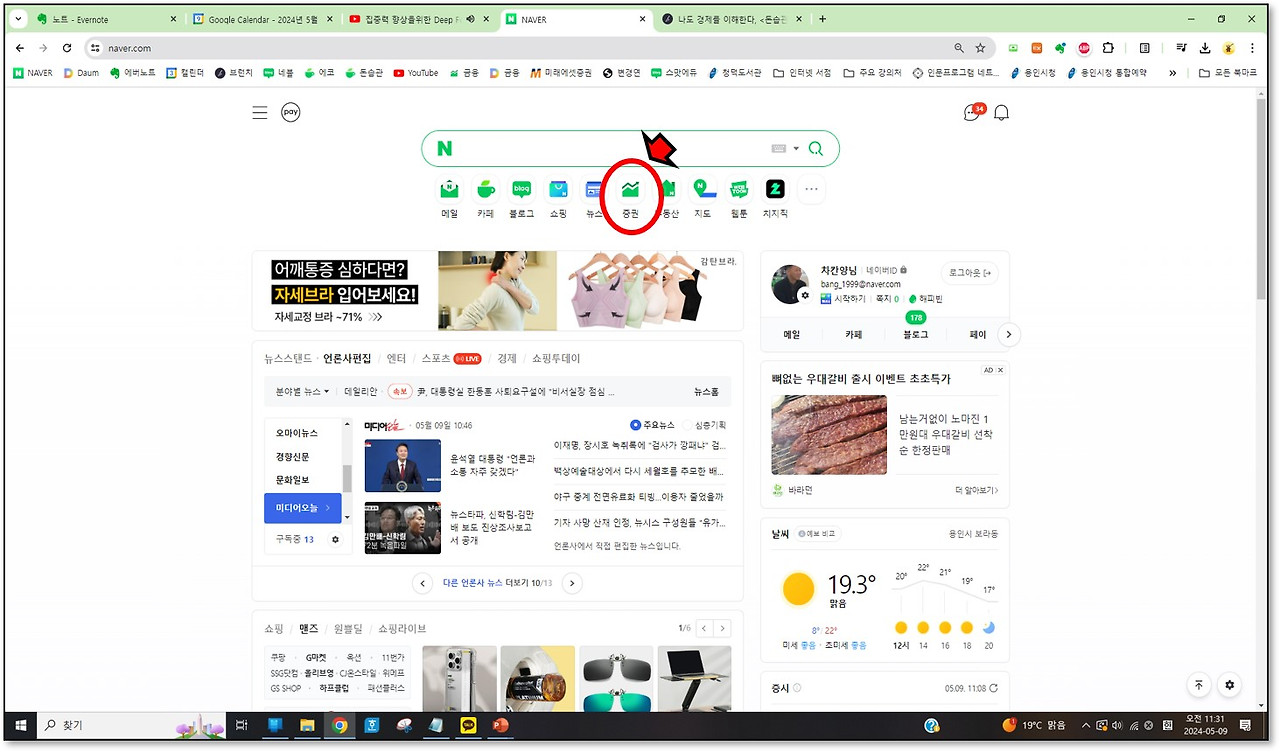Open the 미래에셋증권 bookmark
The width and height of the screenshot is (1280, 752).
[x=561, y=73]
